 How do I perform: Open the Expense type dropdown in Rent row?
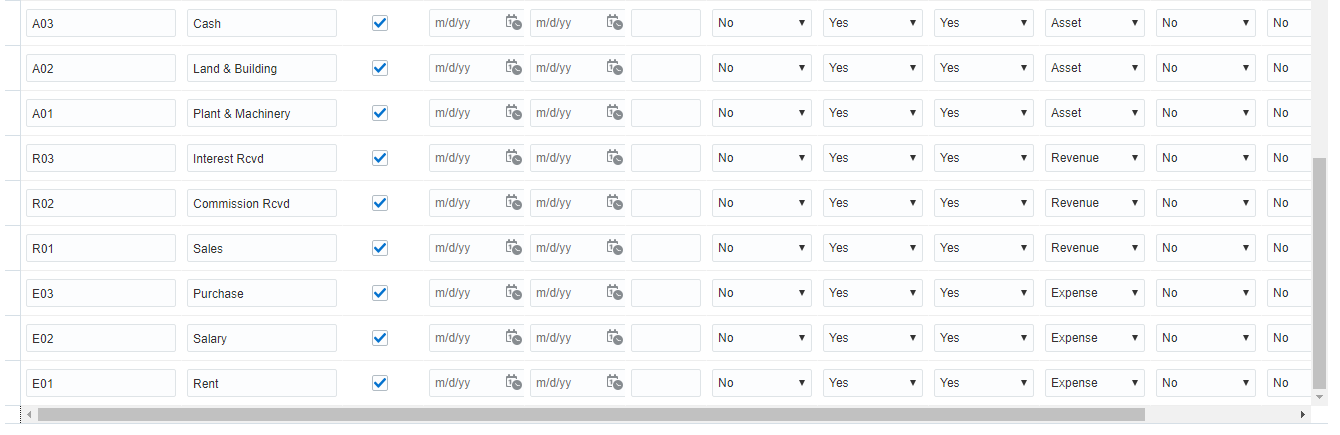1094,383
